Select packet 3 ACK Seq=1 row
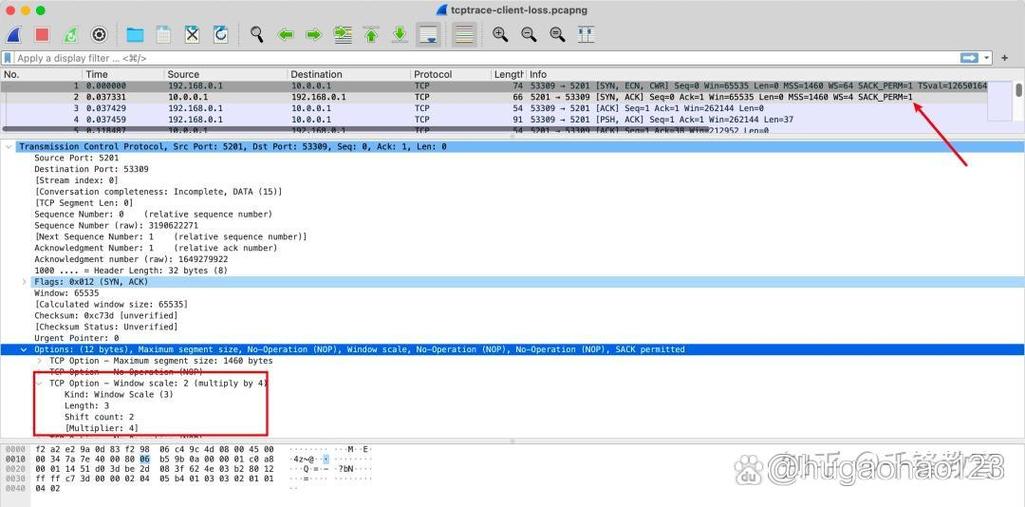This screenshot has width=1025, height=507. coord(494,108)
